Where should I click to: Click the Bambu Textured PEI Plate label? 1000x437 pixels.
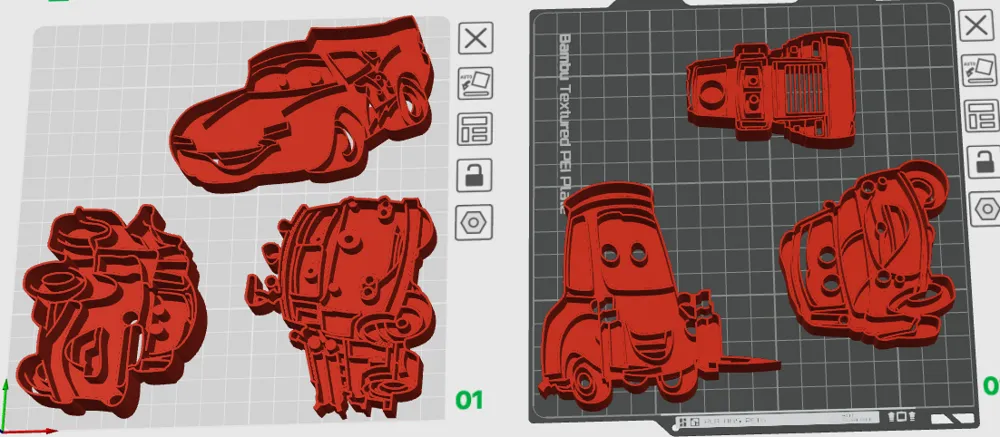click(564, 124)
